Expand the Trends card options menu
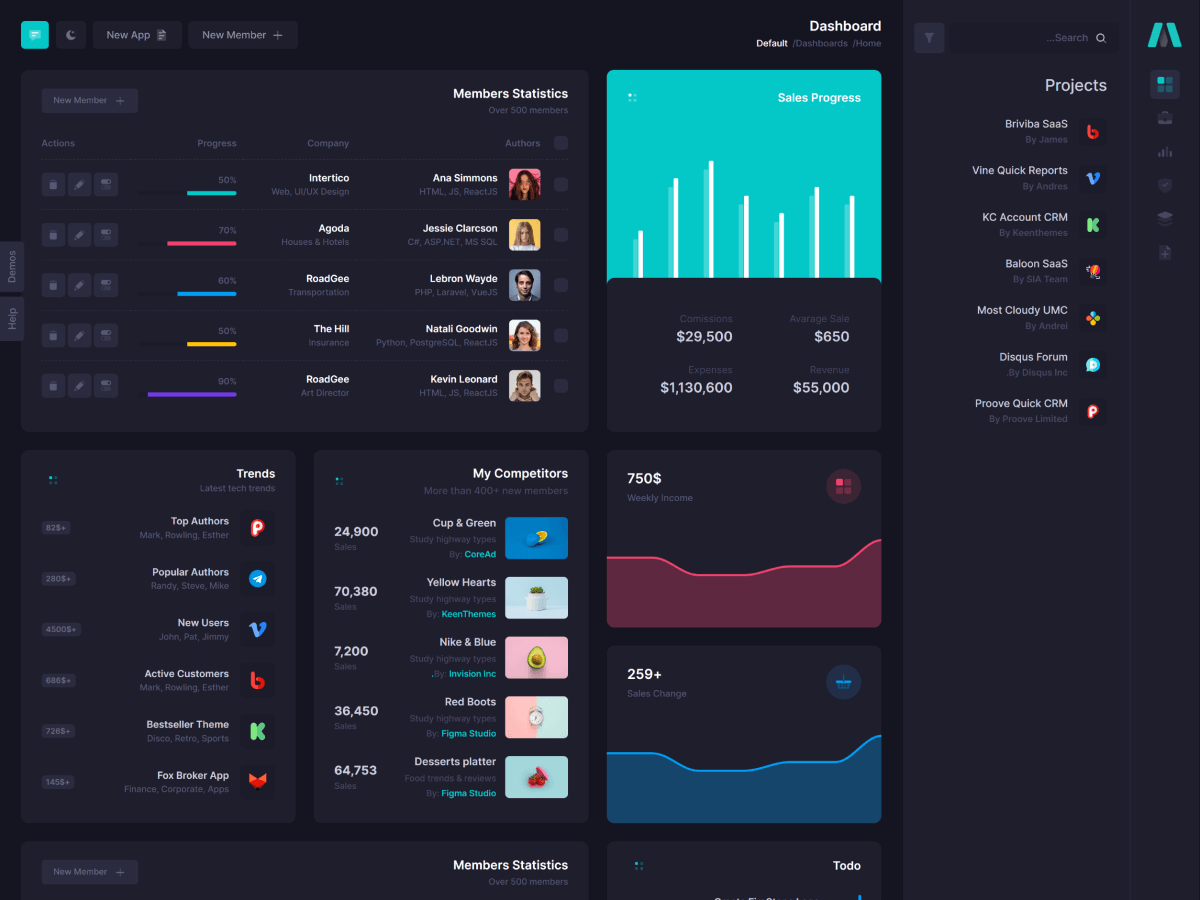The image size is (1200, 900). point(53,480)
